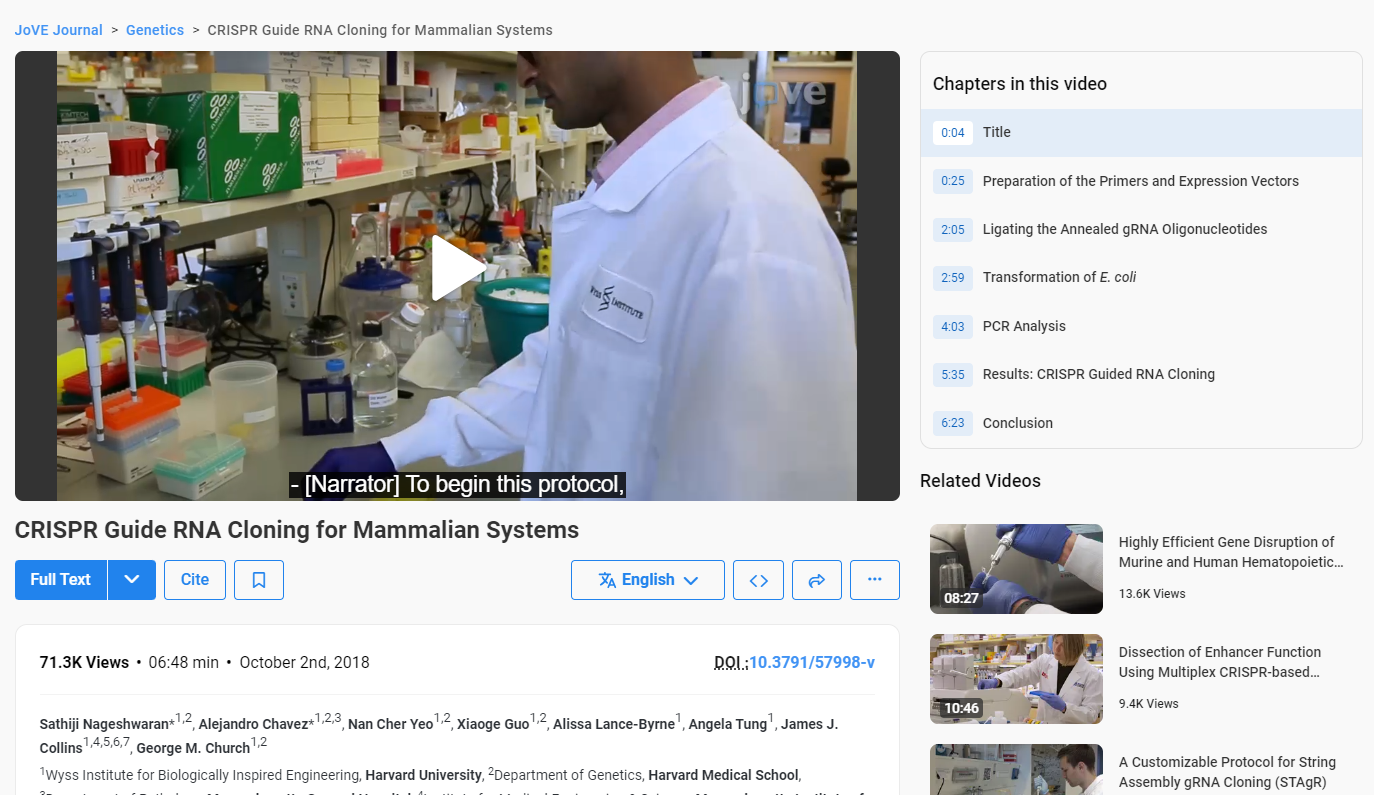Open the English language dropdown
Viewport: 1374px width, 795px height.
648,580
